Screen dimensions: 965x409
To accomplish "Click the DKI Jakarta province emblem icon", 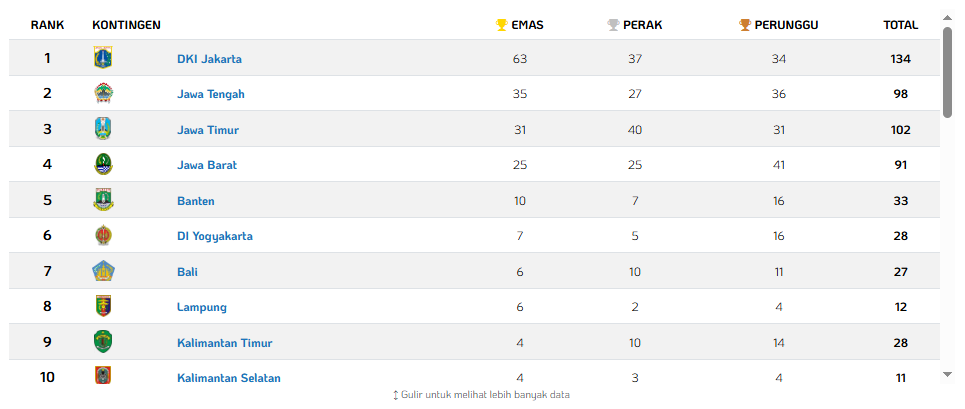I will (103, 58).
